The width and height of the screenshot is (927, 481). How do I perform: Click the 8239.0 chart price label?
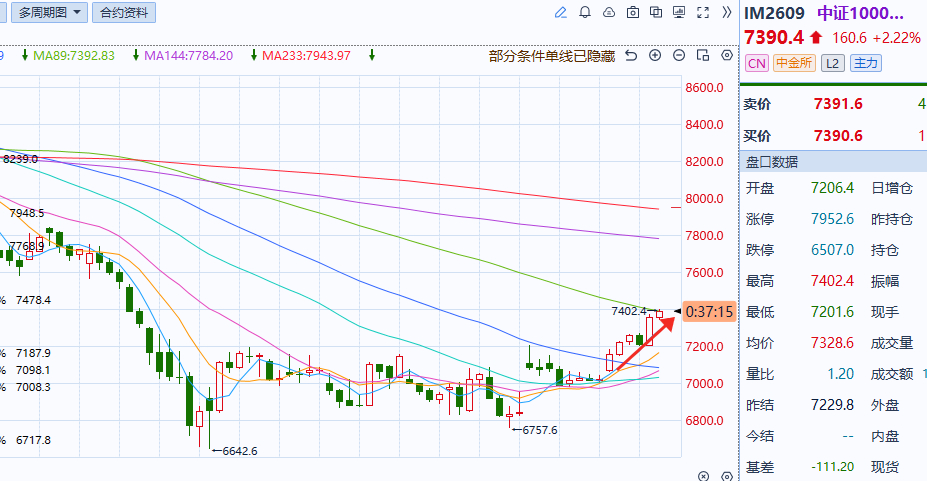tap(20, 159)
